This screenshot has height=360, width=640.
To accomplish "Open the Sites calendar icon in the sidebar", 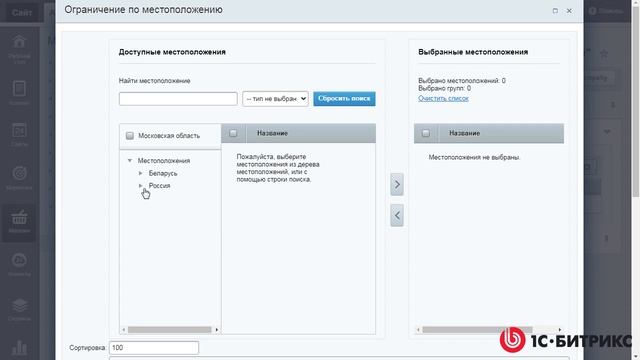I will tap(19, 131).
